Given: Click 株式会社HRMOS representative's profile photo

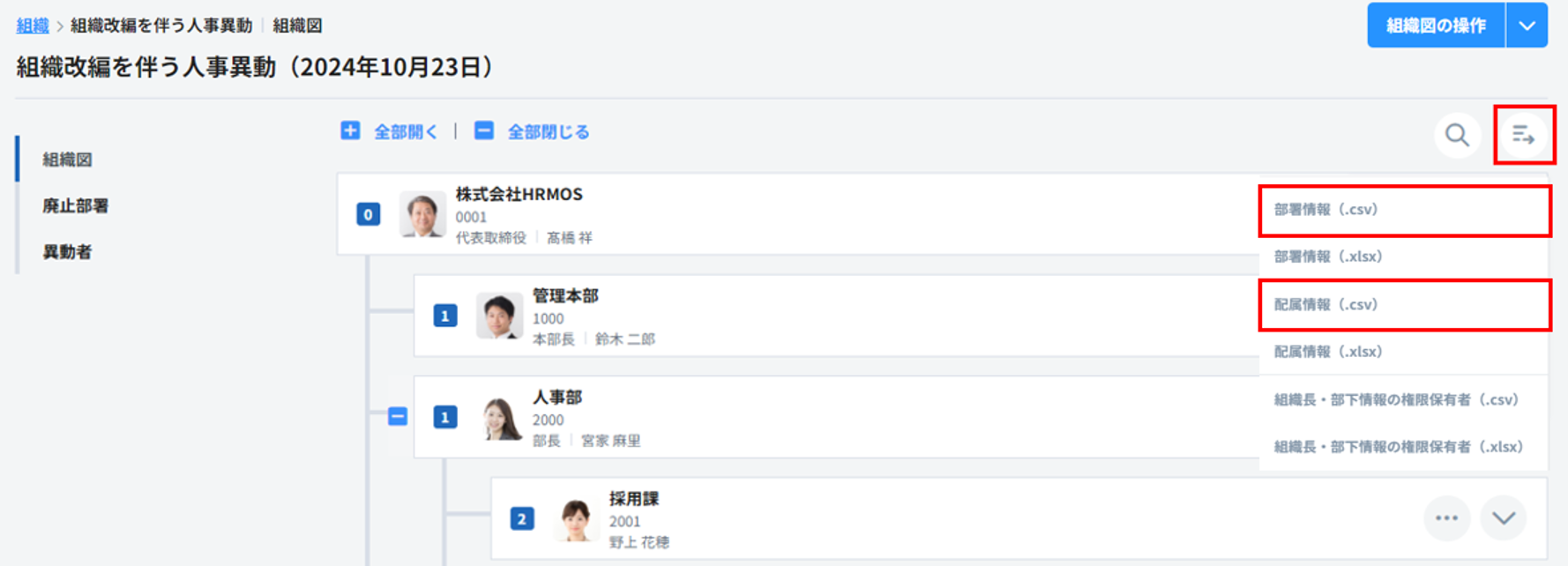Looking at the screenshot, I should pos(422,214).
